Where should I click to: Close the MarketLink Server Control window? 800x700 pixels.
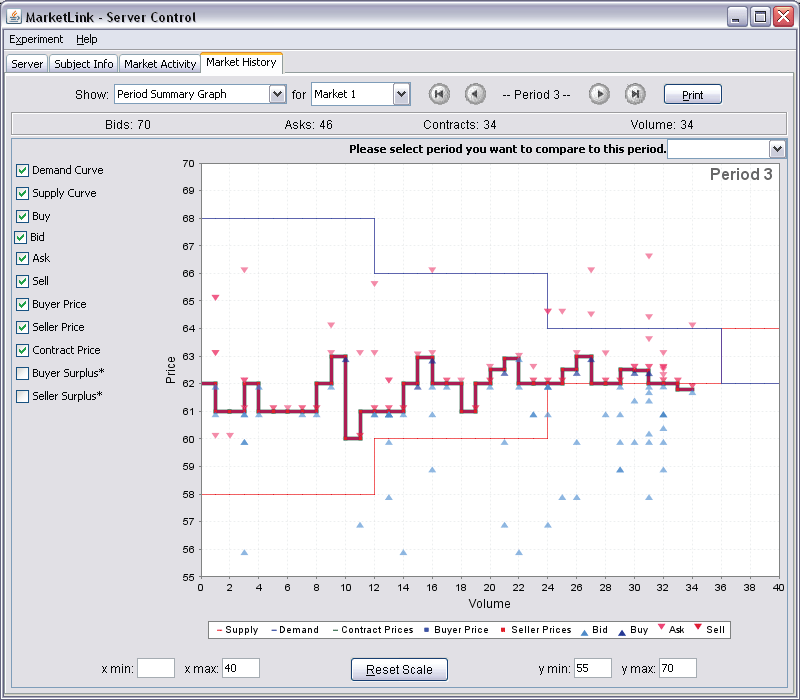tap(784, 17)
